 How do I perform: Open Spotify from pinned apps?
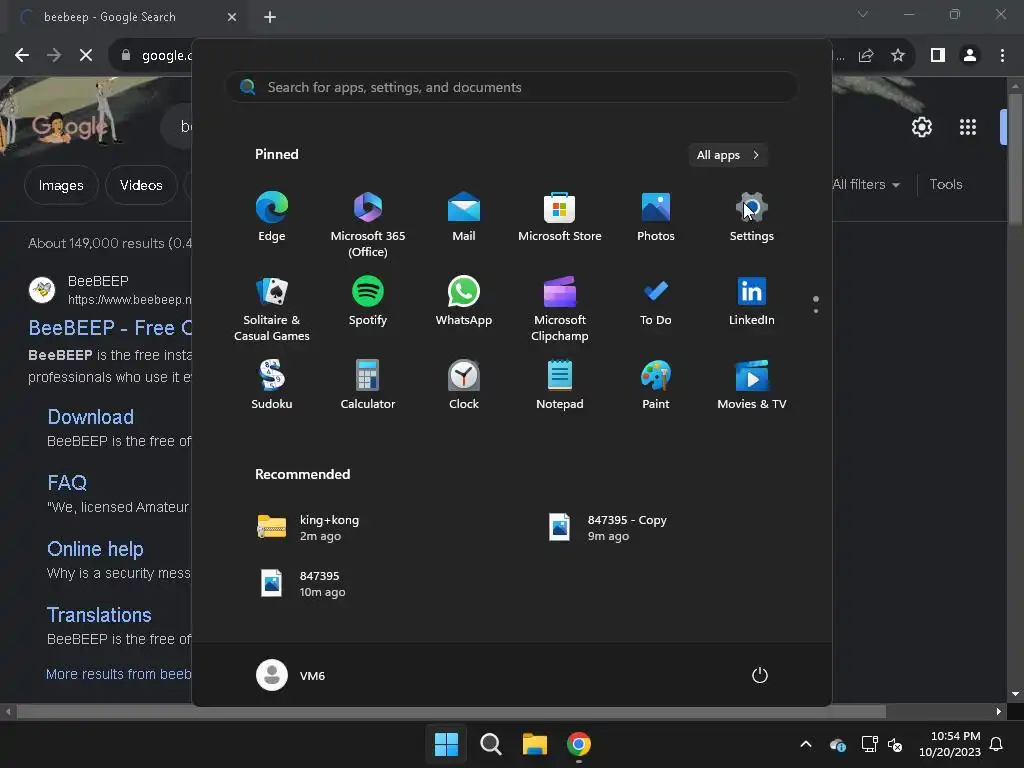pyautogui.click(x=368, y=301)
